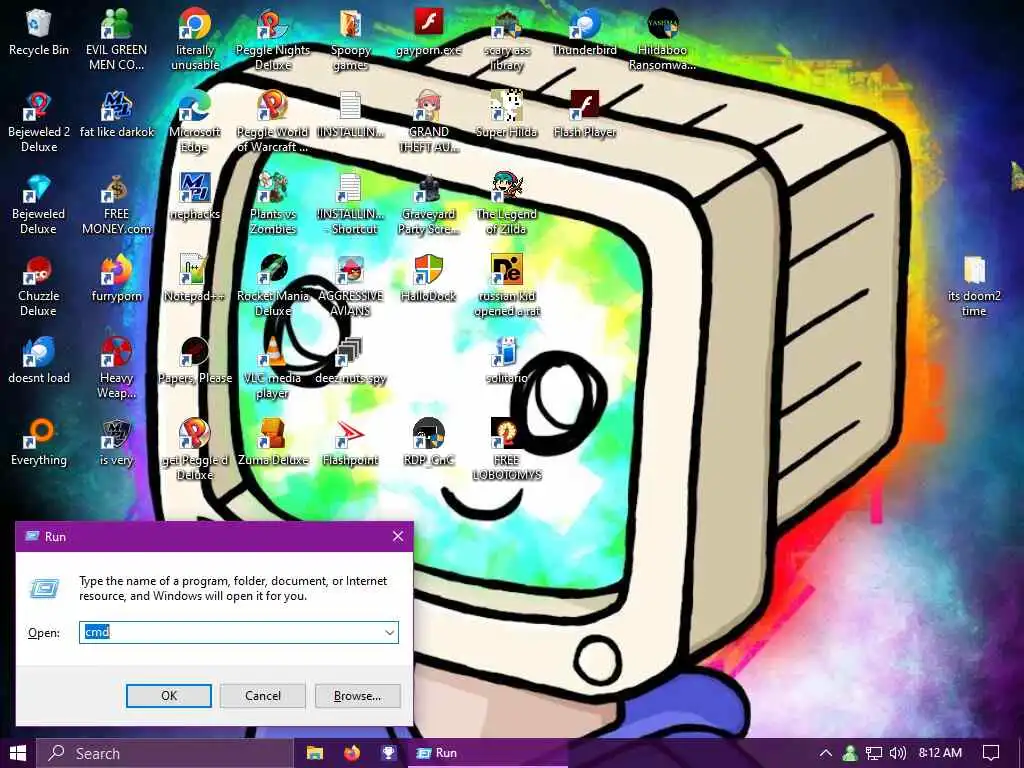Select the Run taskbar button
Viewport: 1024px width, 768px height.
488,753
